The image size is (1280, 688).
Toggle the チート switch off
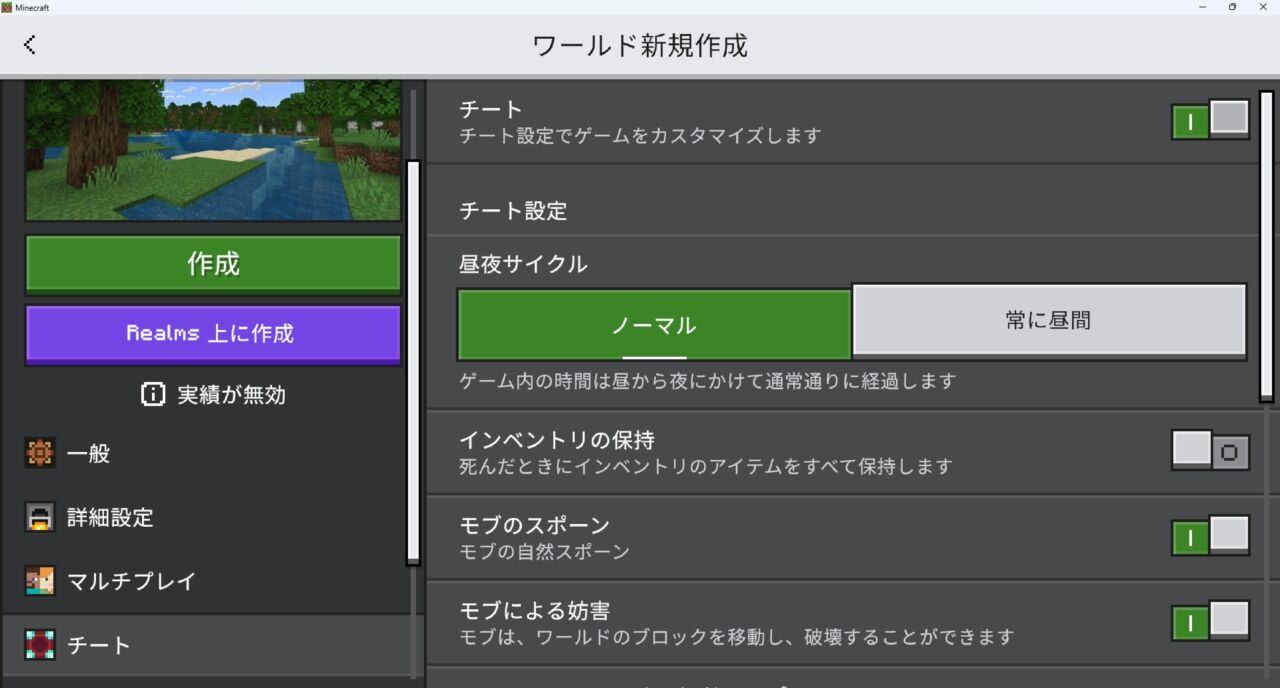pyautogui.click(x=1211, y=120)
